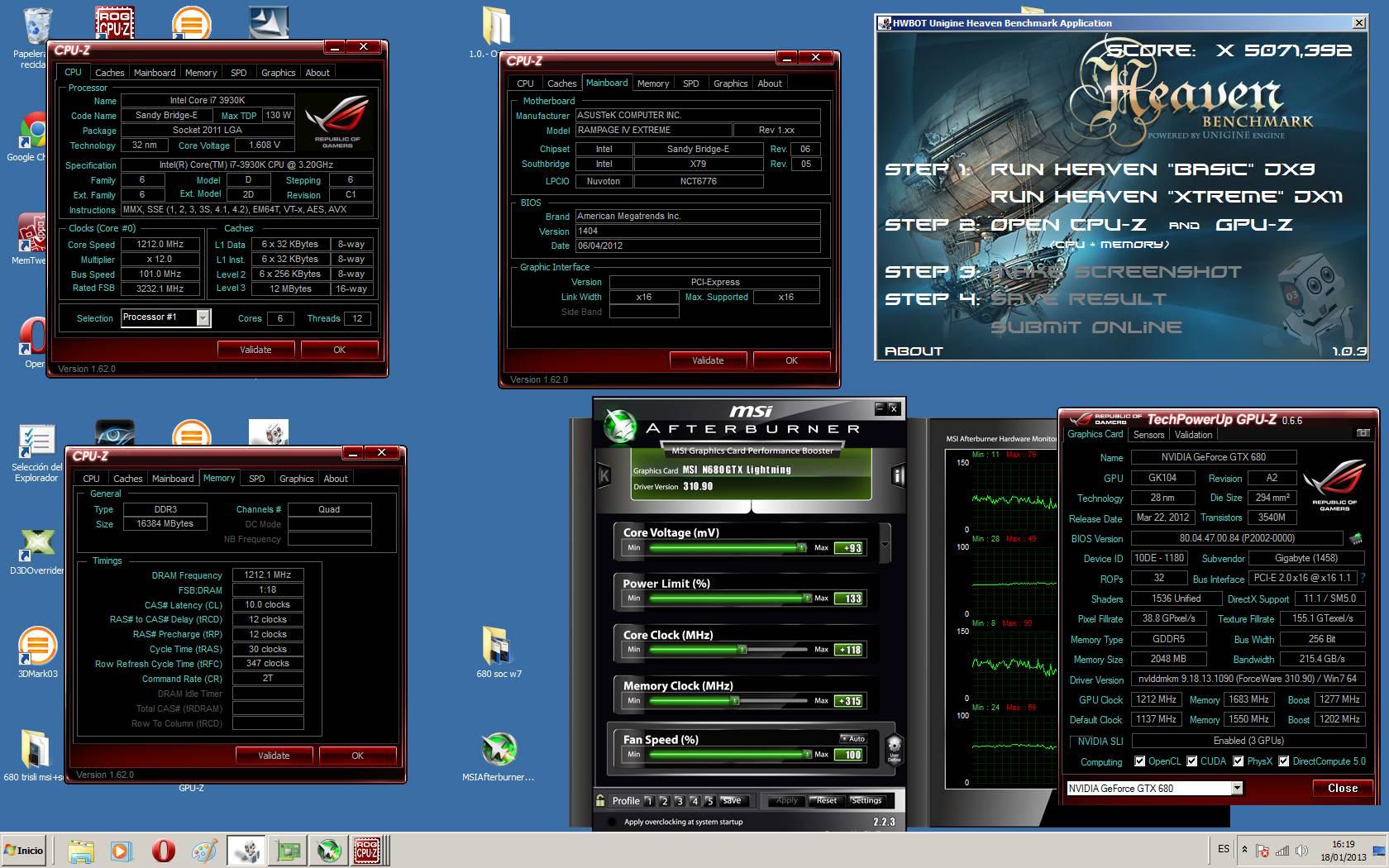Switch to Caches tab in CPU window
This screenshot has width=1389, height=868.
pyautogui.click(x=109, y=73)
